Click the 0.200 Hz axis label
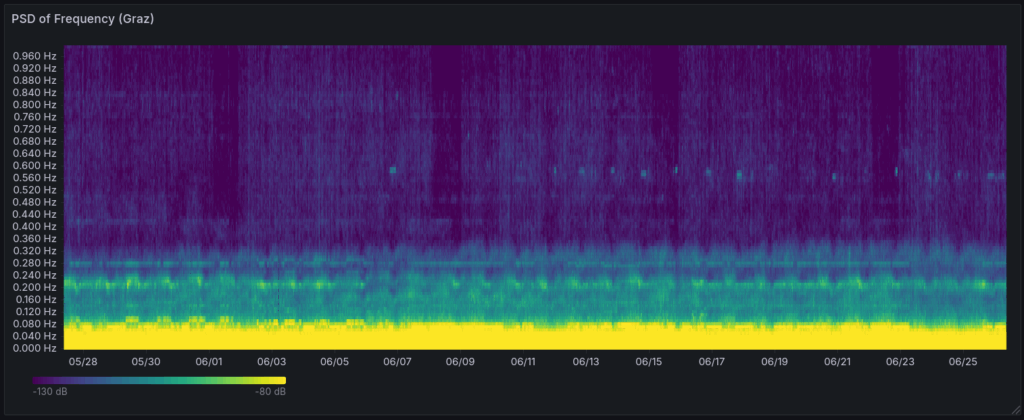Viewport: 1024px width, 420px height. tap(35, 287)
